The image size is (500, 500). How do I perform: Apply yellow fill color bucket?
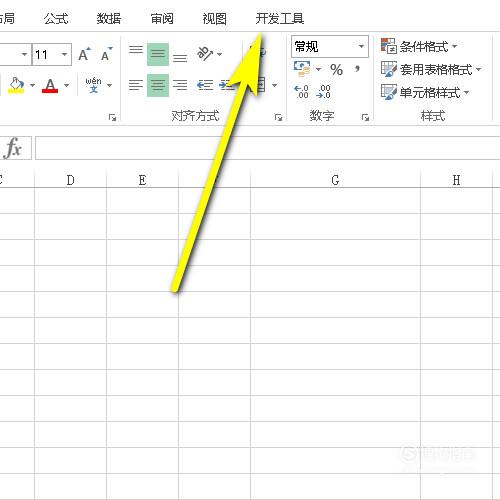[x=17, y=85]
